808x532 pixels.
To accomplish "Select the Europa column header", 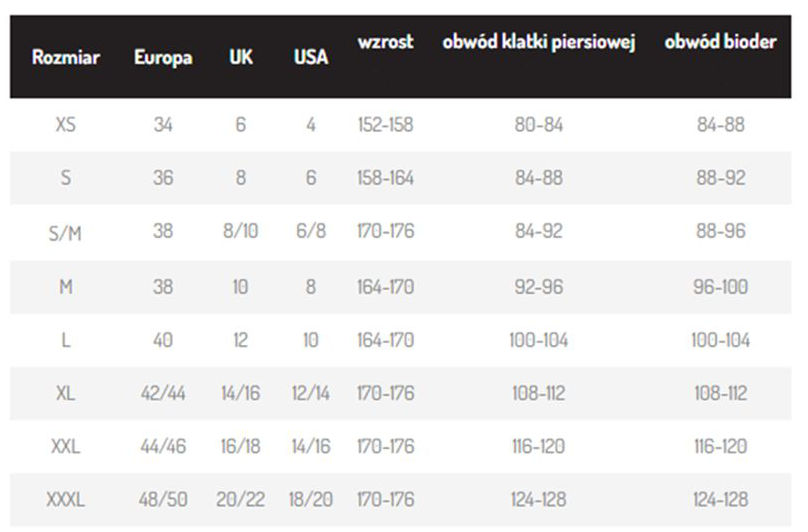I will (x=163, y=58).
